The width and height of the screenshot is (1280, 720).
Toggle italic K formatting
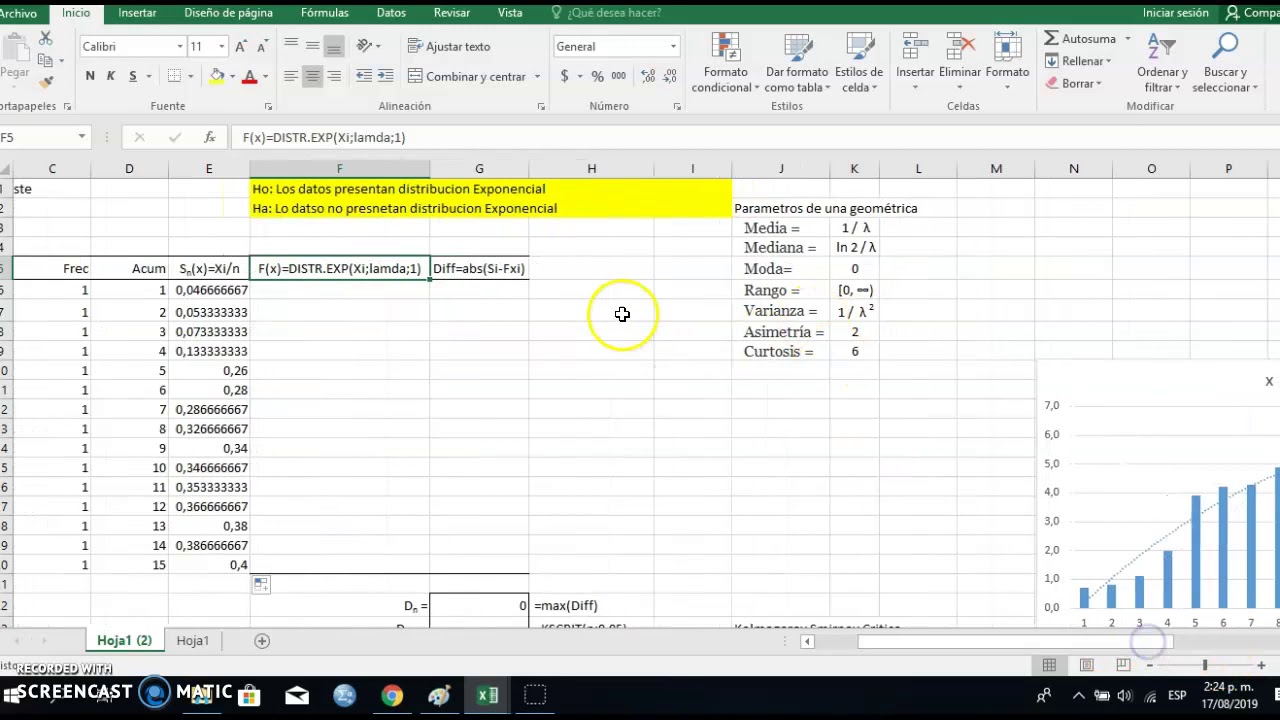coord(111,76)
